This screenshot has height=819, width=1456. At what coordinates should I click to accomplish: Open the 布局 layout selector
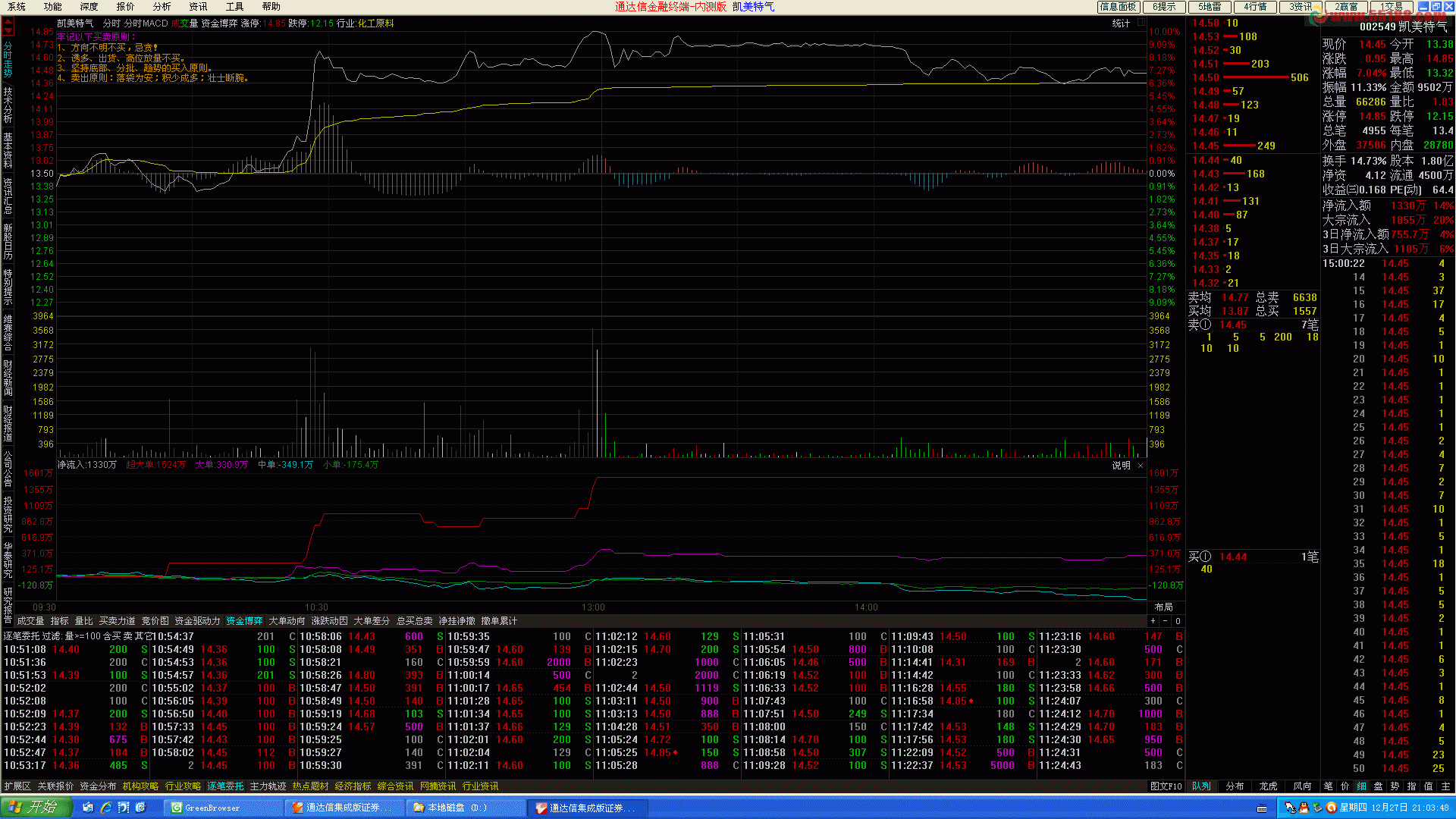point(1163,607)
